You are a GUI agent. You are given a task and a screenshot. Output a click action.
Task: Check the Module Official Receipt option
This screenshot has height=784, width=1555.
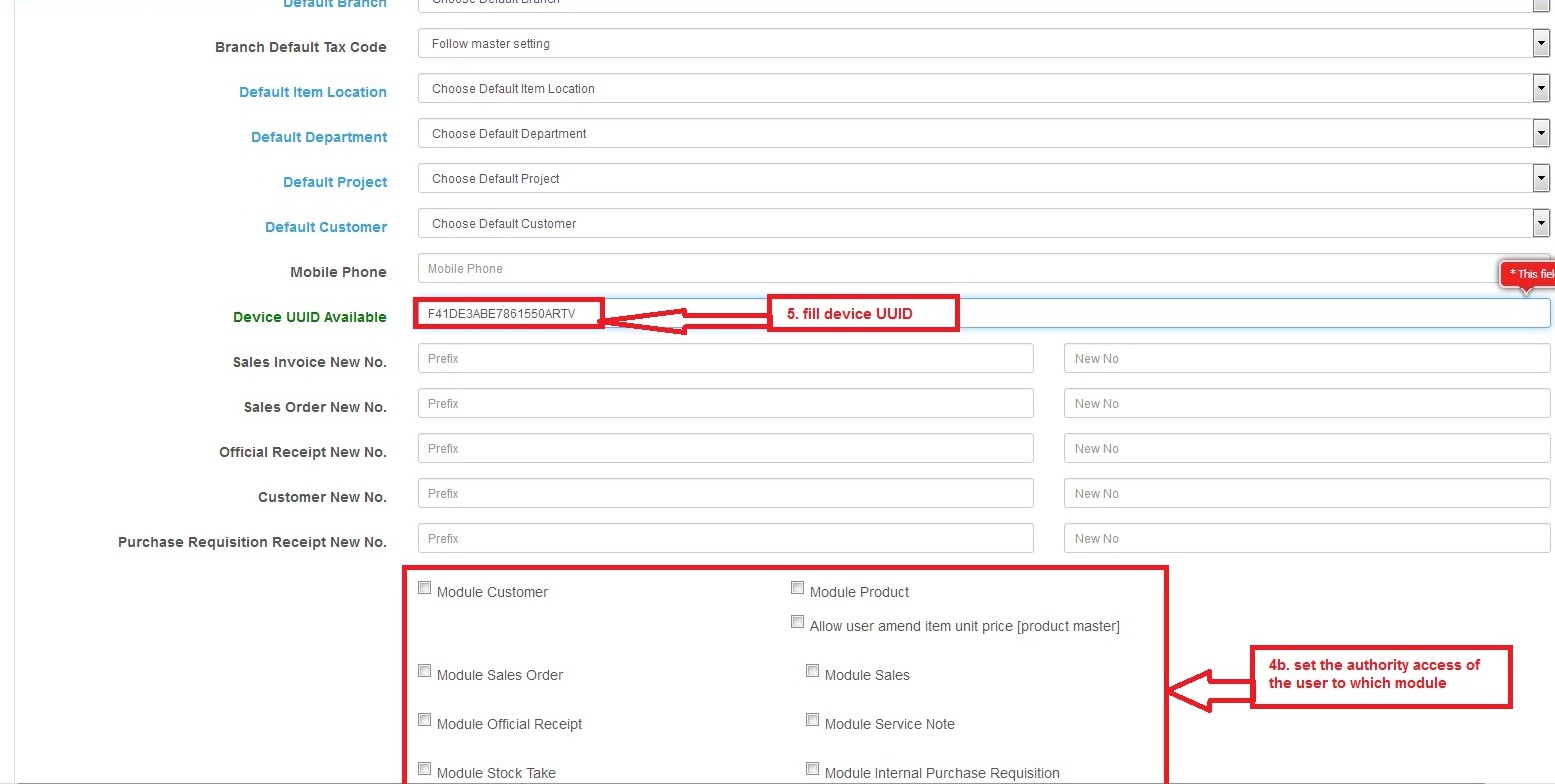[x=425, y=720]
